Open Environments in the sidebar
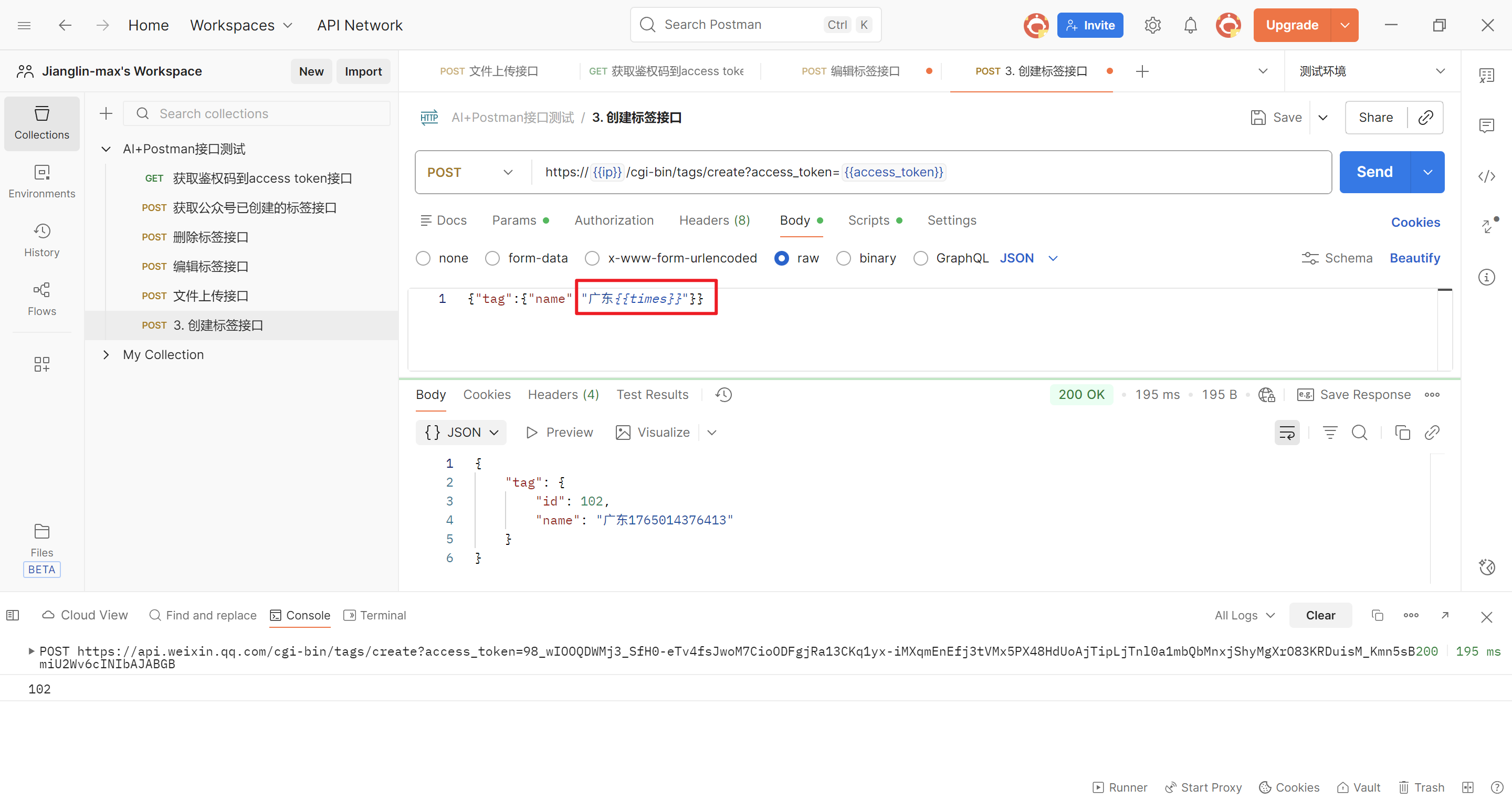1512x800 pixels. [x=41, y=182]
